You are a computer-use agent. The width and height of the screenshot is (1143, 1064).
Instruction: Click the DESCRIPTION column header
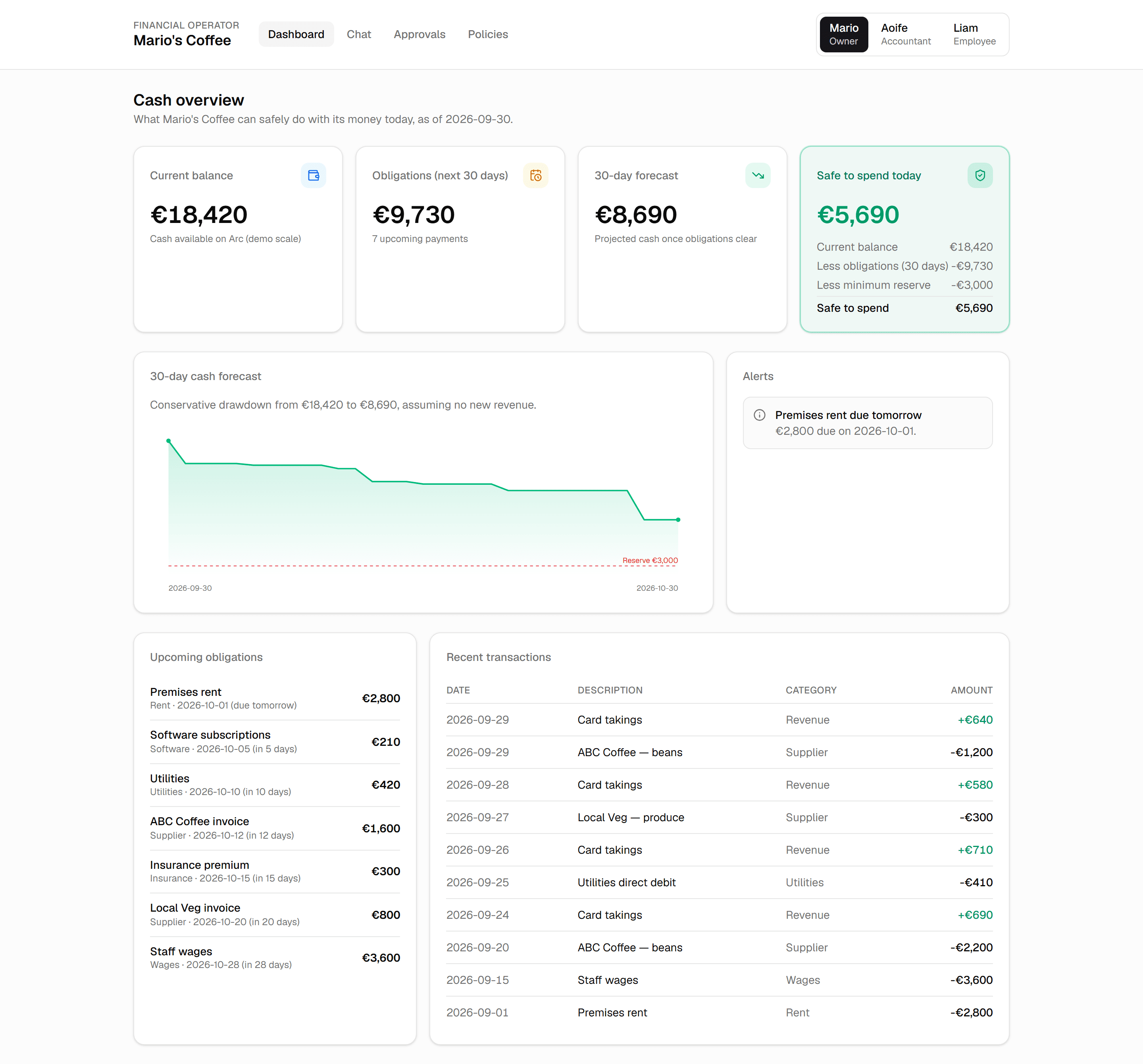[x=610, y=690]
